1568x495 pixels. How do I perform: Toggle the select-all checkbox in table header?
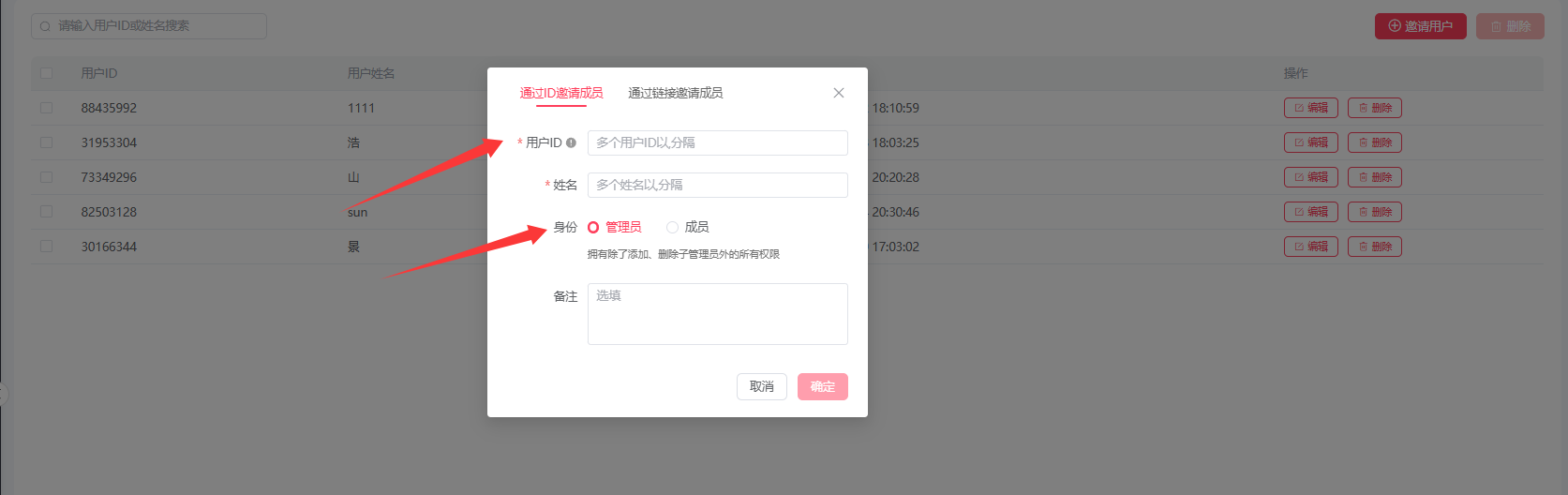(46, 73)
